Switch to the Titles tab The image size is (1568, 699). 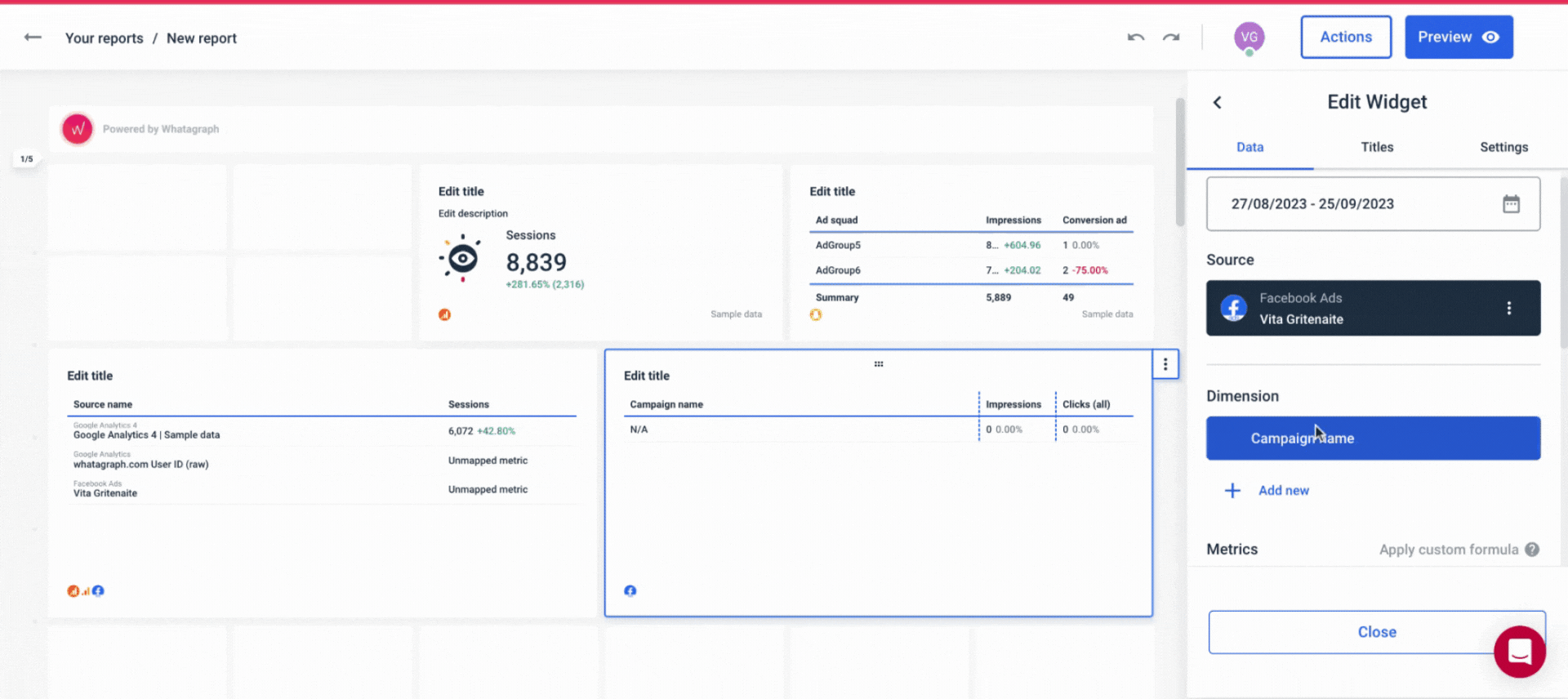[x=1377, y=147]
